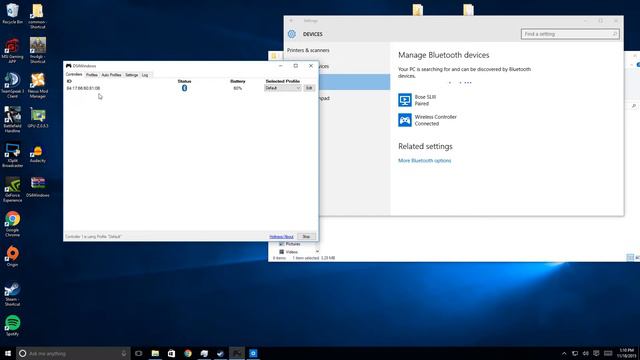Image resolution: width=640 pixels, height=360 pixels.
Task: Open the Settings tab in DS4Windows
Action: pos(131,75)
